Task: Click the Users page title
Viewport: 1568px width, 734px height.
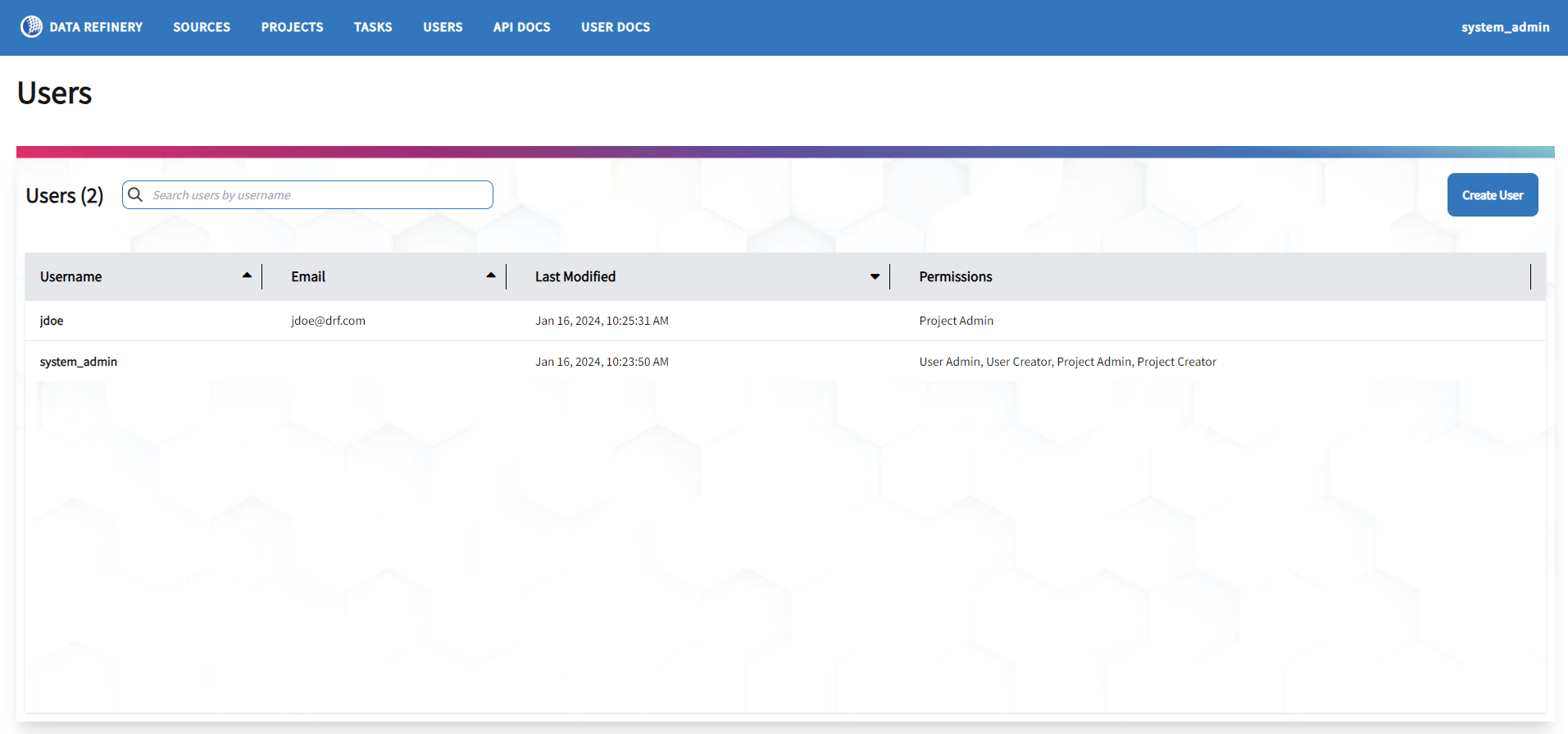Action: click(x=54, y=93)
